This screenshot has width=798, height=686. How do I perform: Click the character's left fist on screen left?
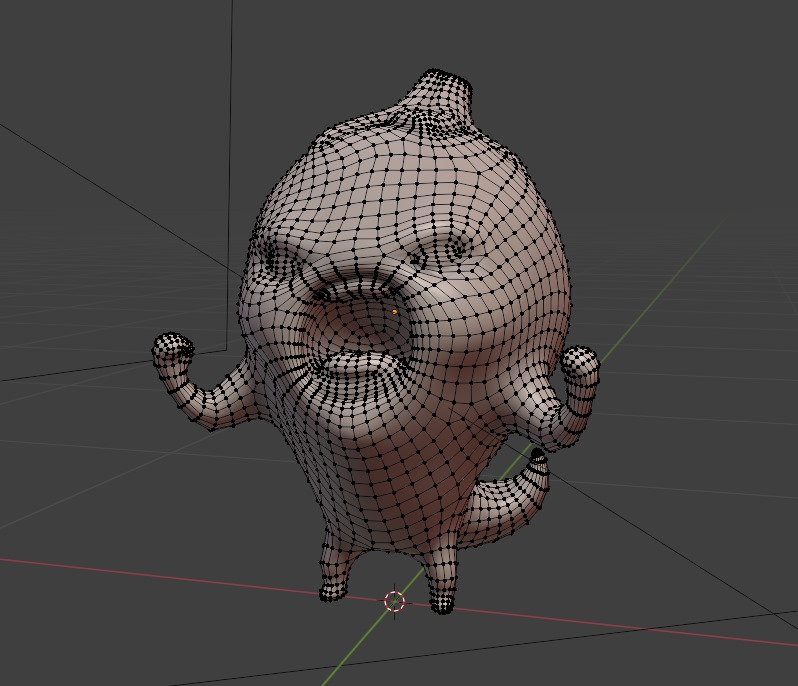click(173, 351)
